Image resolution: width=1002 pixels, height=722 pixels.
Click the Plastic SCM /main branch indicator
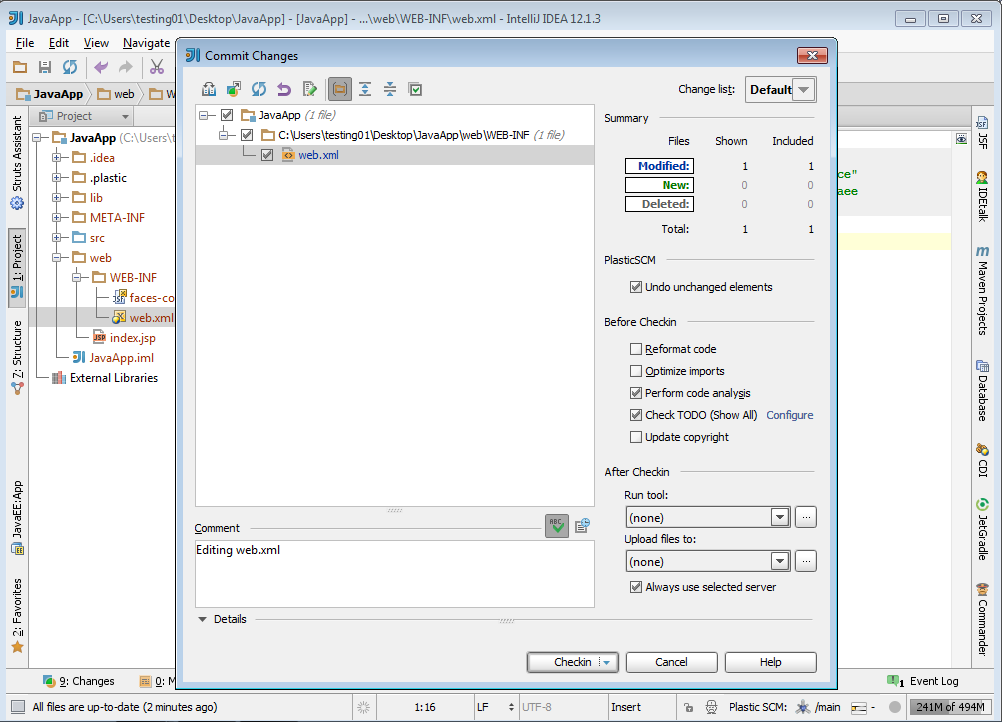(817, 707)
